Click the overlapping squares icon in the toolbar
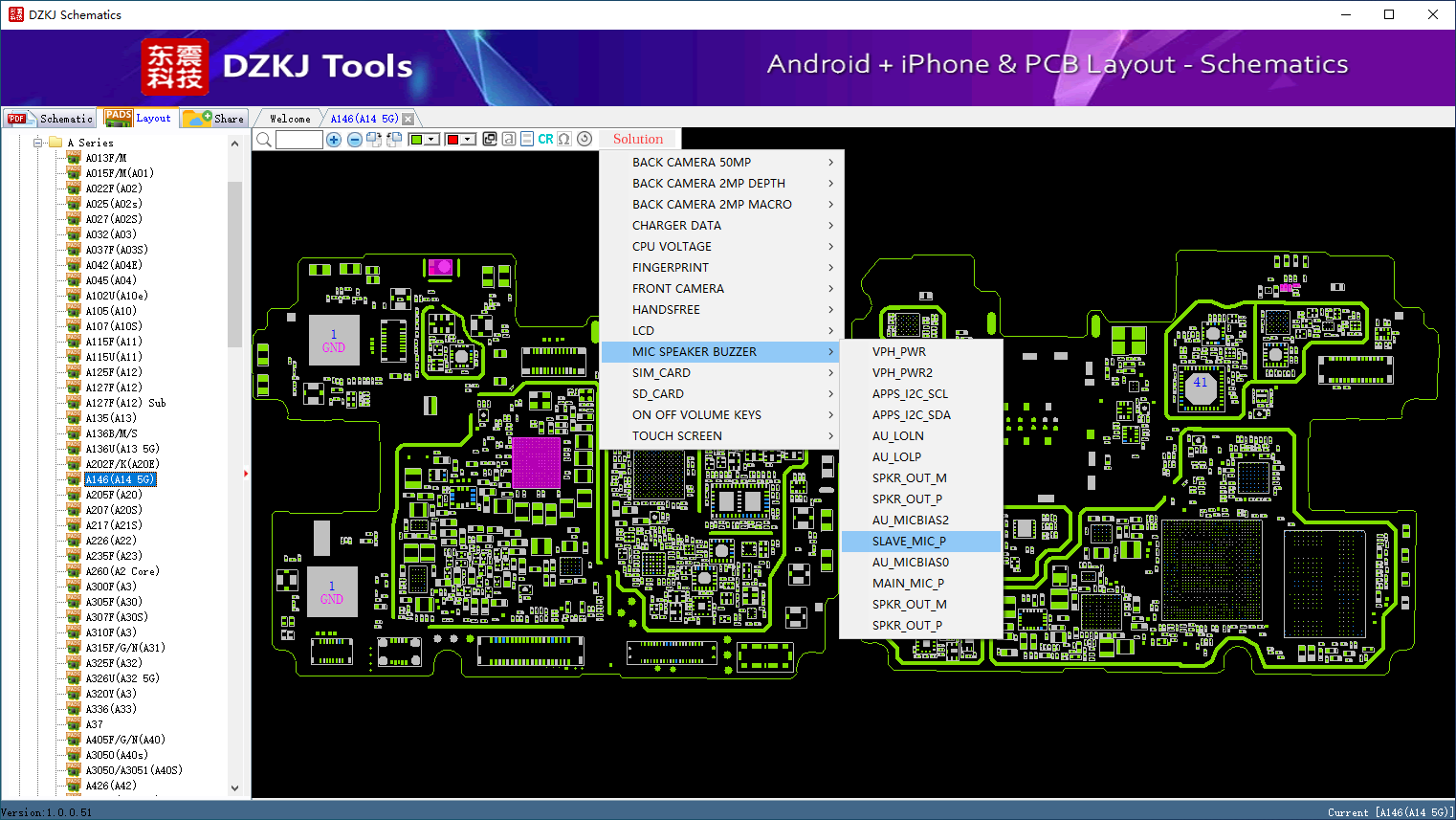The image size is (1456, 820). pos(490,139)
